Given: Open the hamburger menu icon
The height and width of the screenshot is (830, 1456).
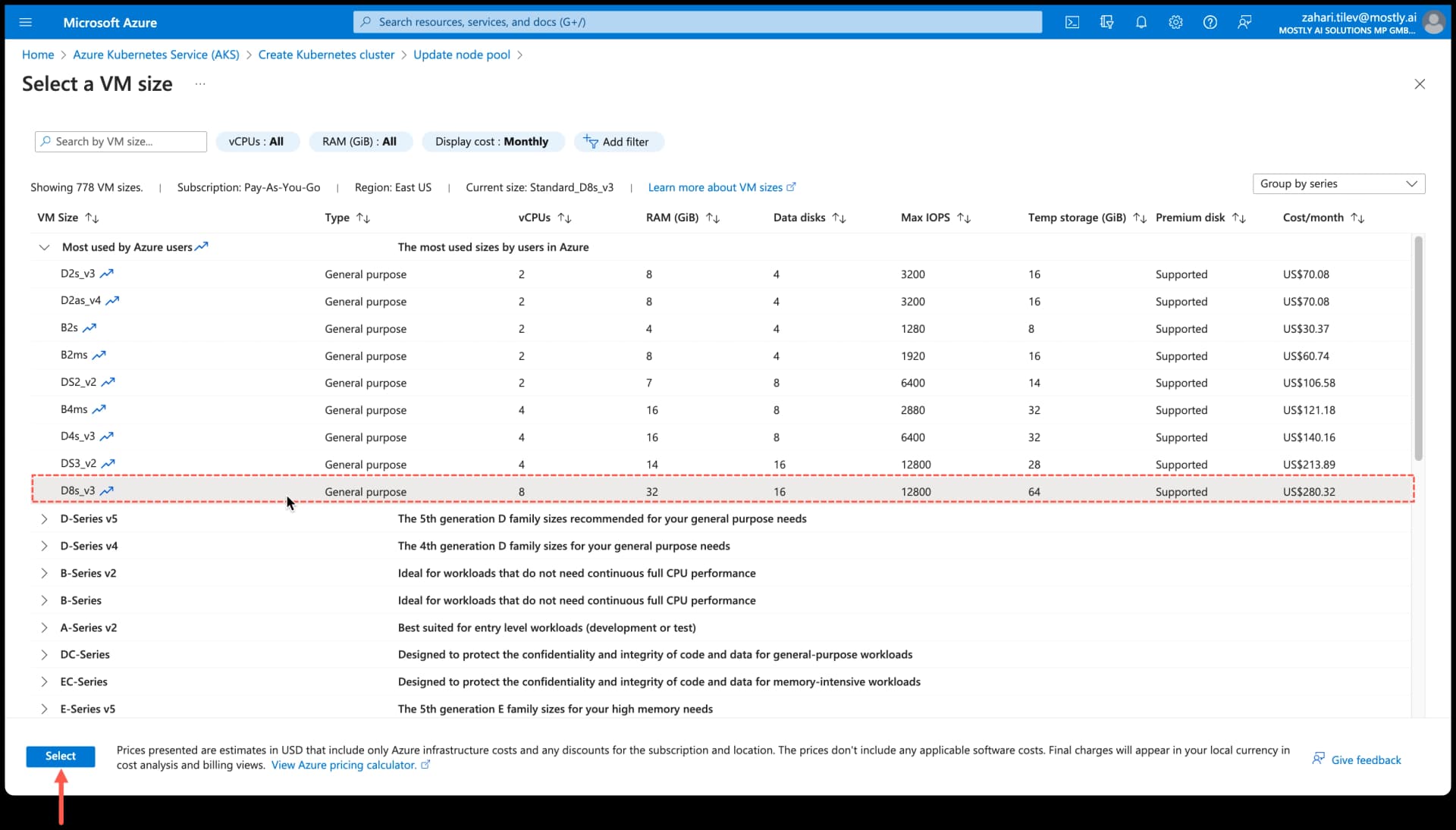Looking at the screenshot, I should coord(26,22).
